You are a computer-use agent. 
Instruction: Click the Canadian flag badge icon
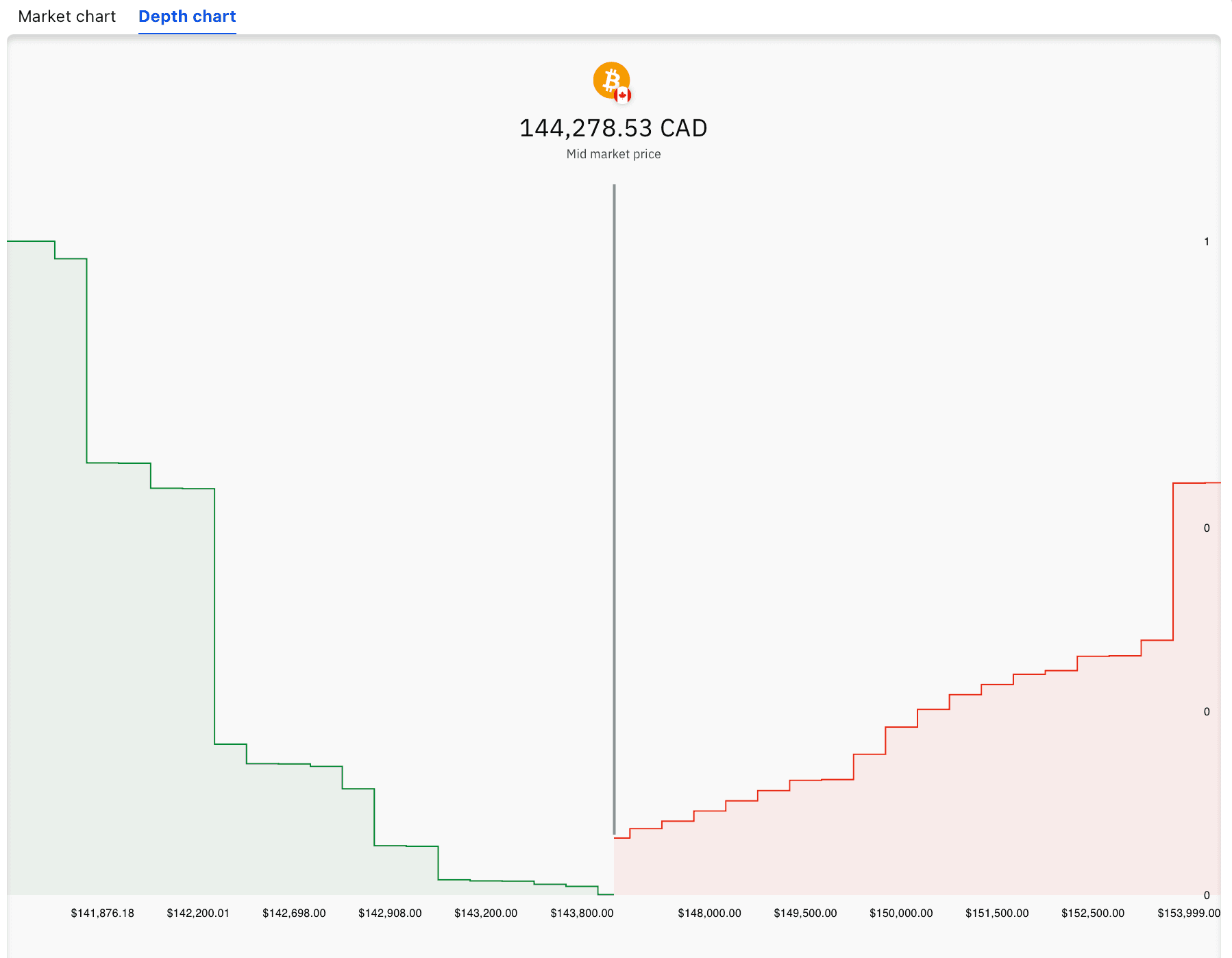(623, 95)
